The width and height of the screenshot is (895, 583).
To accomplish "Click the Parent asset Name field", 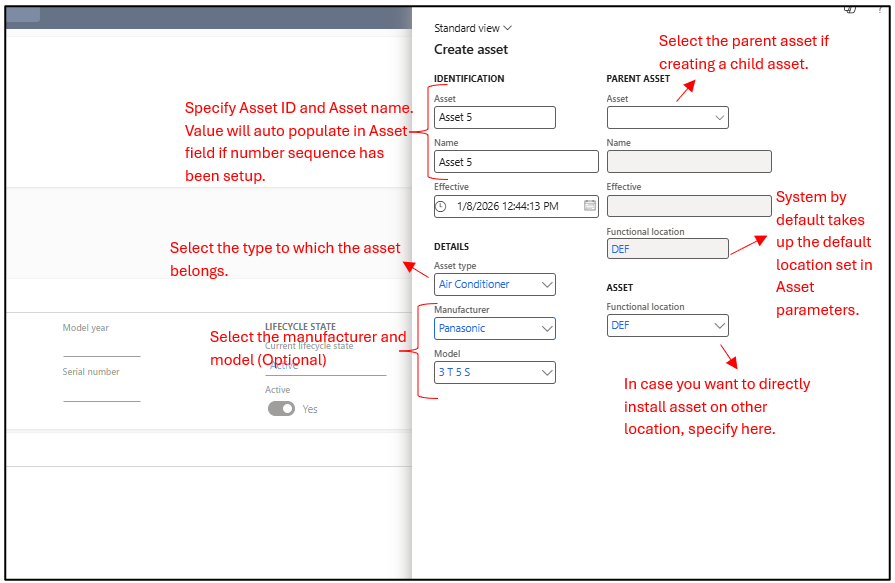I will [x=689, y=162].
